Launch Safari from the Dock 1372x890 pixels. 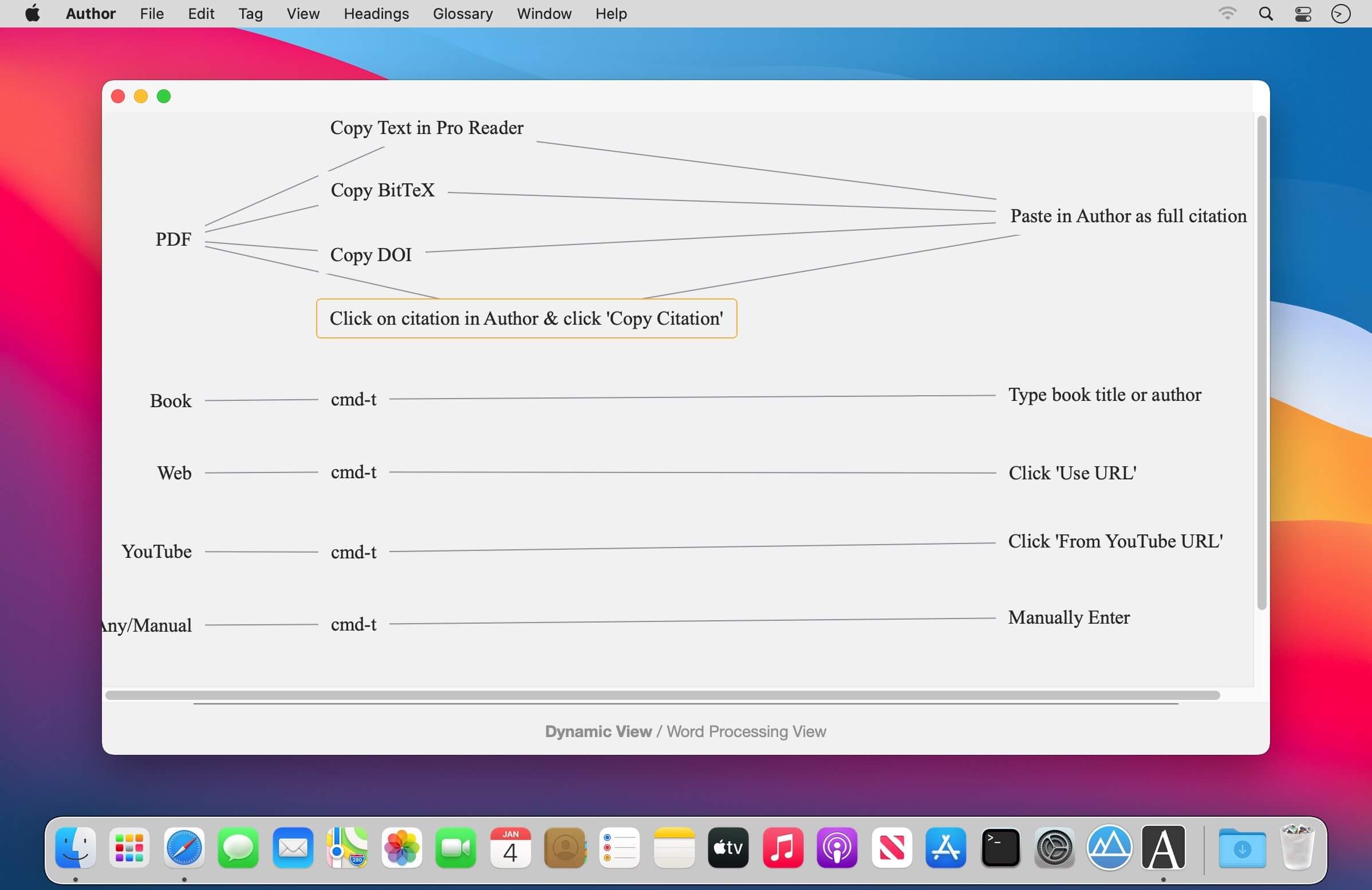[184, 848]
